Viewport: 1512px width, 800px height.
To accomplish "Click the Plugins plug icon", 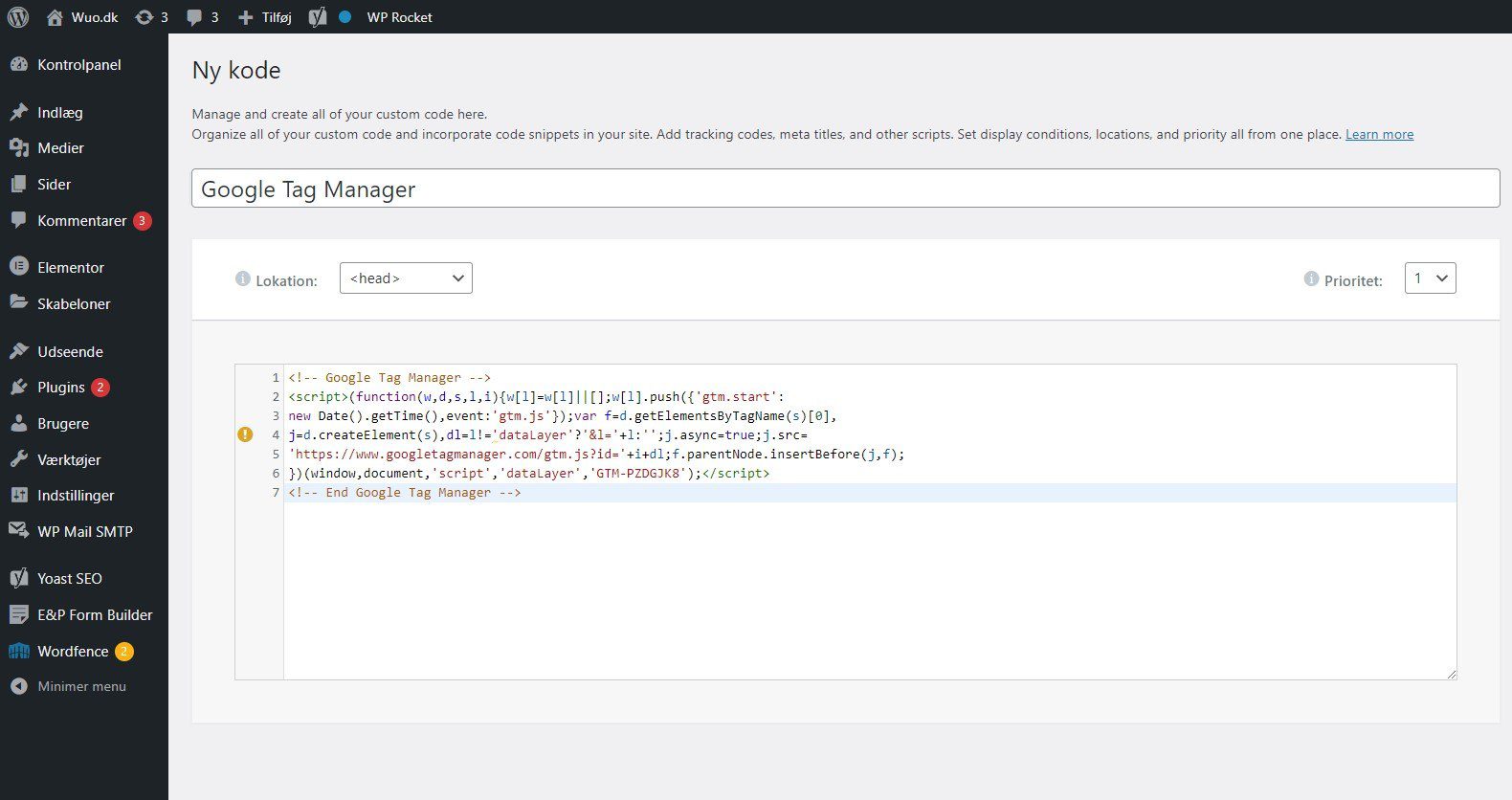I will (19, 388).
